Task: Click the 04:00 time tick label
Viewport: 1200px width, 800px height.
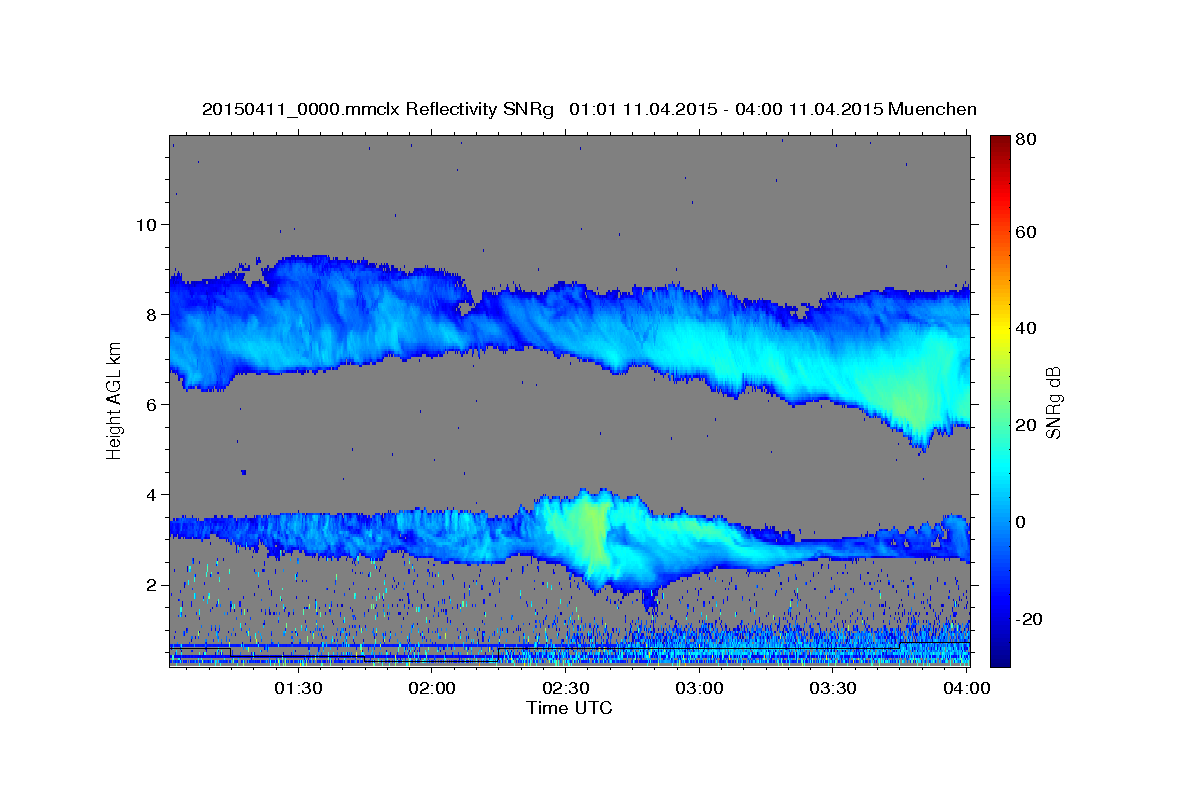Action: [x=967, y=688]
